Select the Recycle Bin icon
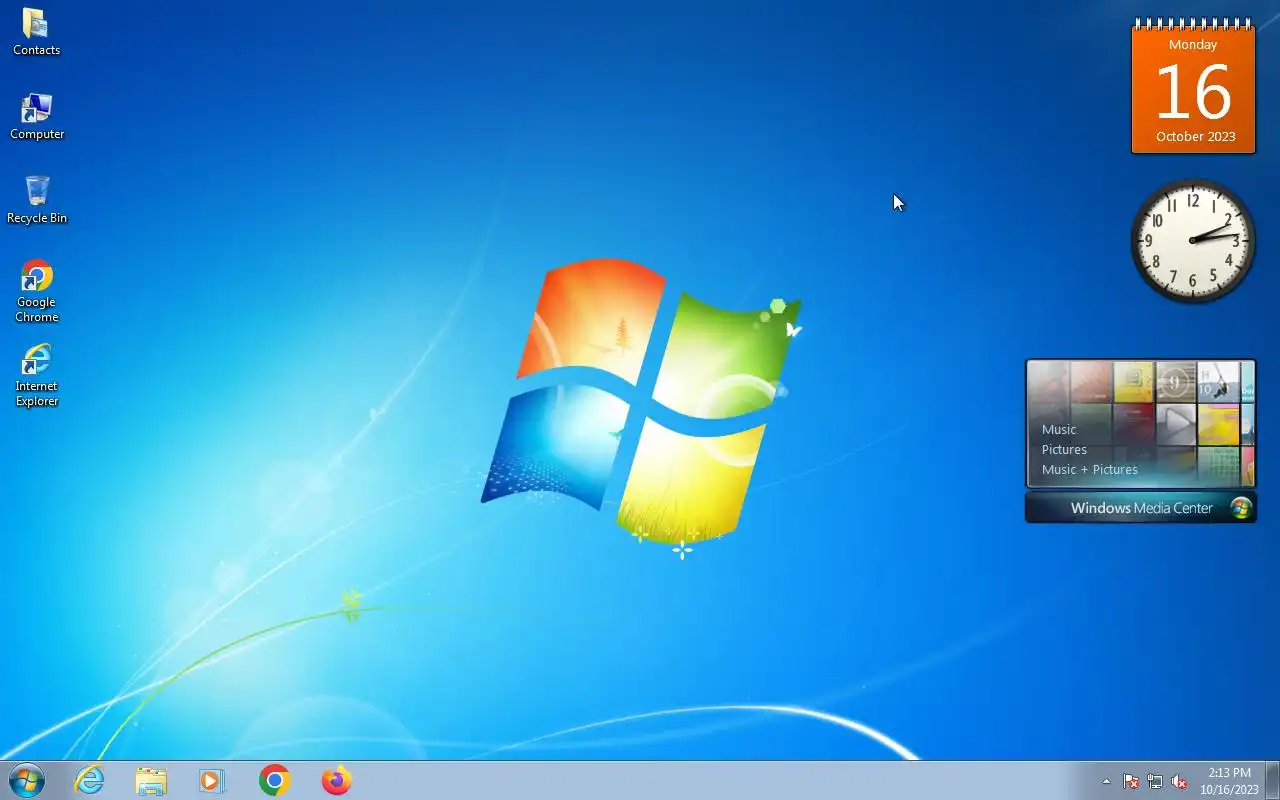 (36, 199)
